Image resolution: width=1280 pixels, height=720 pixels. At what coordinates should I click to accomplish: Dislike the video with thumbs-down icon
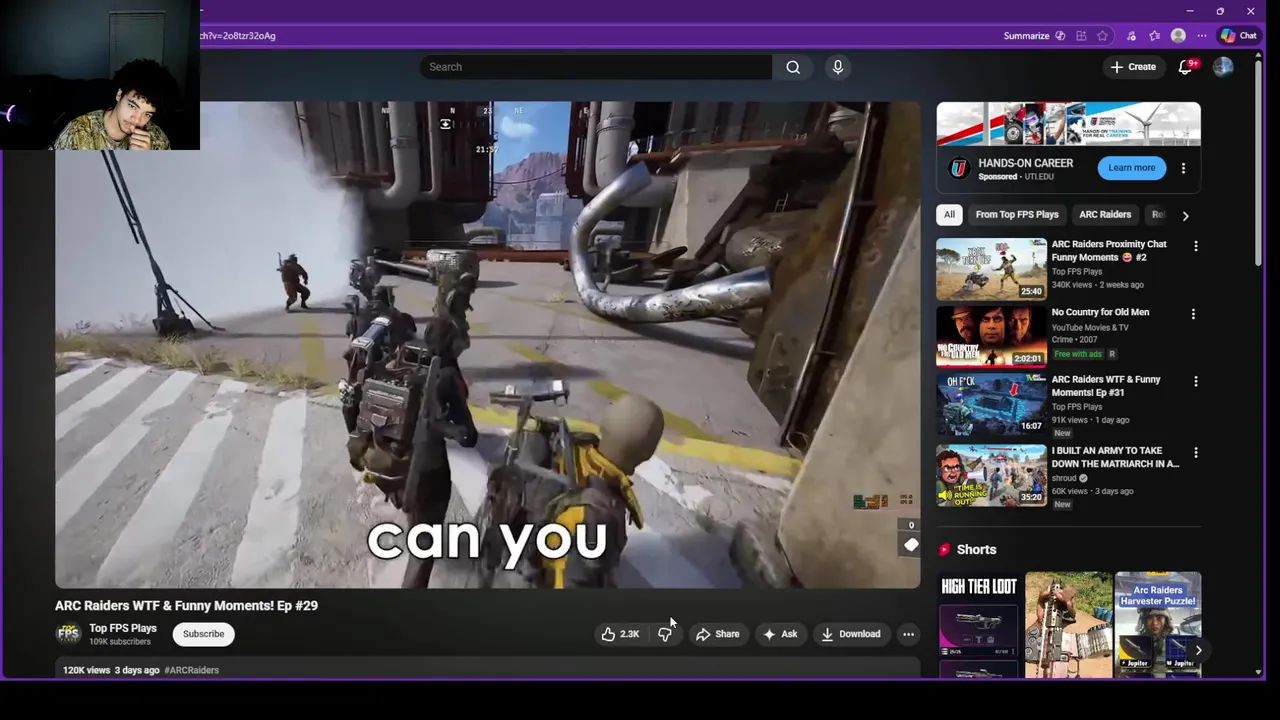[664, 634]
